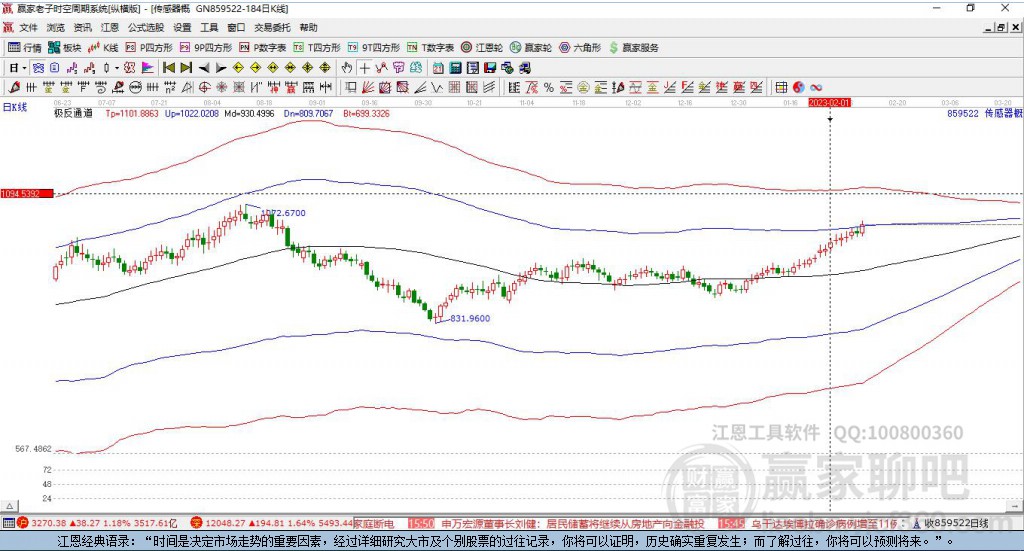Open 赢家服务 with dollar icon
The image size is (1024, 551).
coord(633,48)
